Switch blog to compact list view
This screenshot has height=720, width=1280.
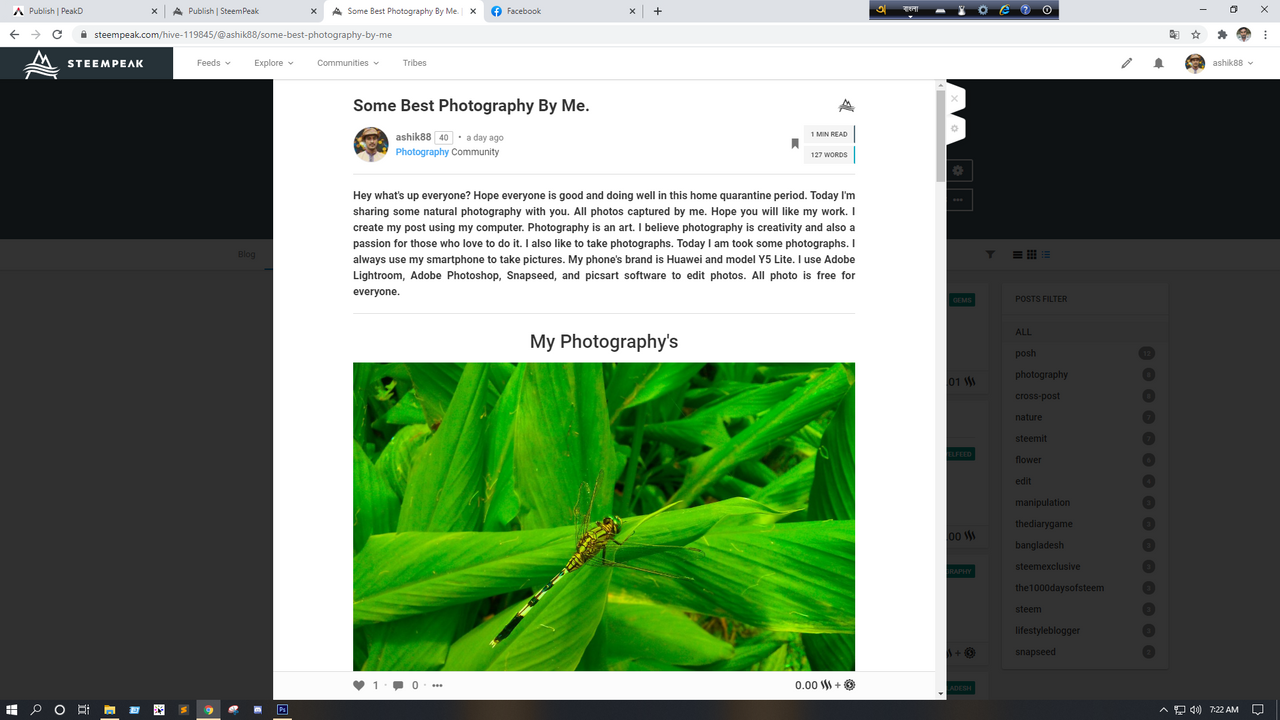tap(1018, 255)
